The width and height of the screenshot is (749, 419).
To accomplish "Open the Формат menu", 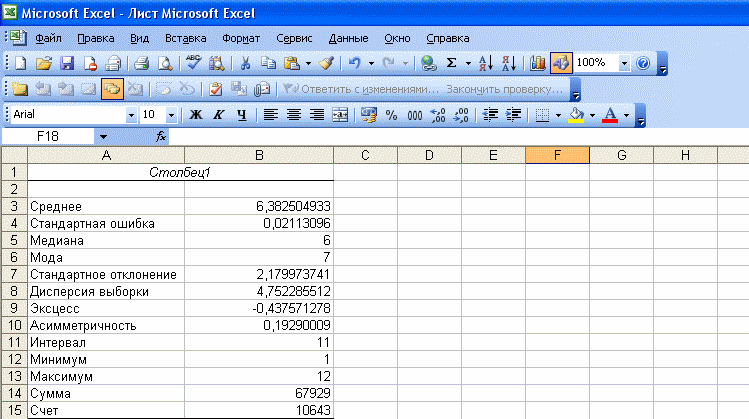I will tap(241, 38).
